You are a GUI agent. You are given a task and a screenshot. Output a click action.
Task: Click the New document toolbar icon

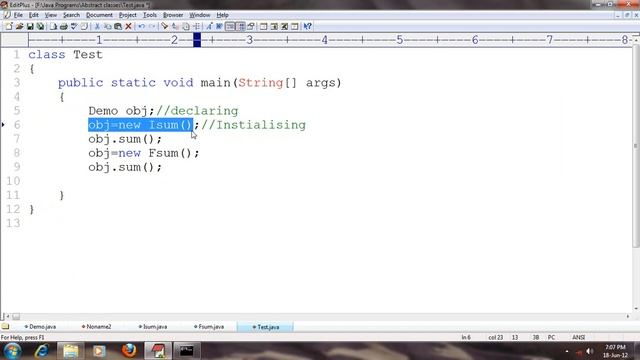[x=9, y=27]
